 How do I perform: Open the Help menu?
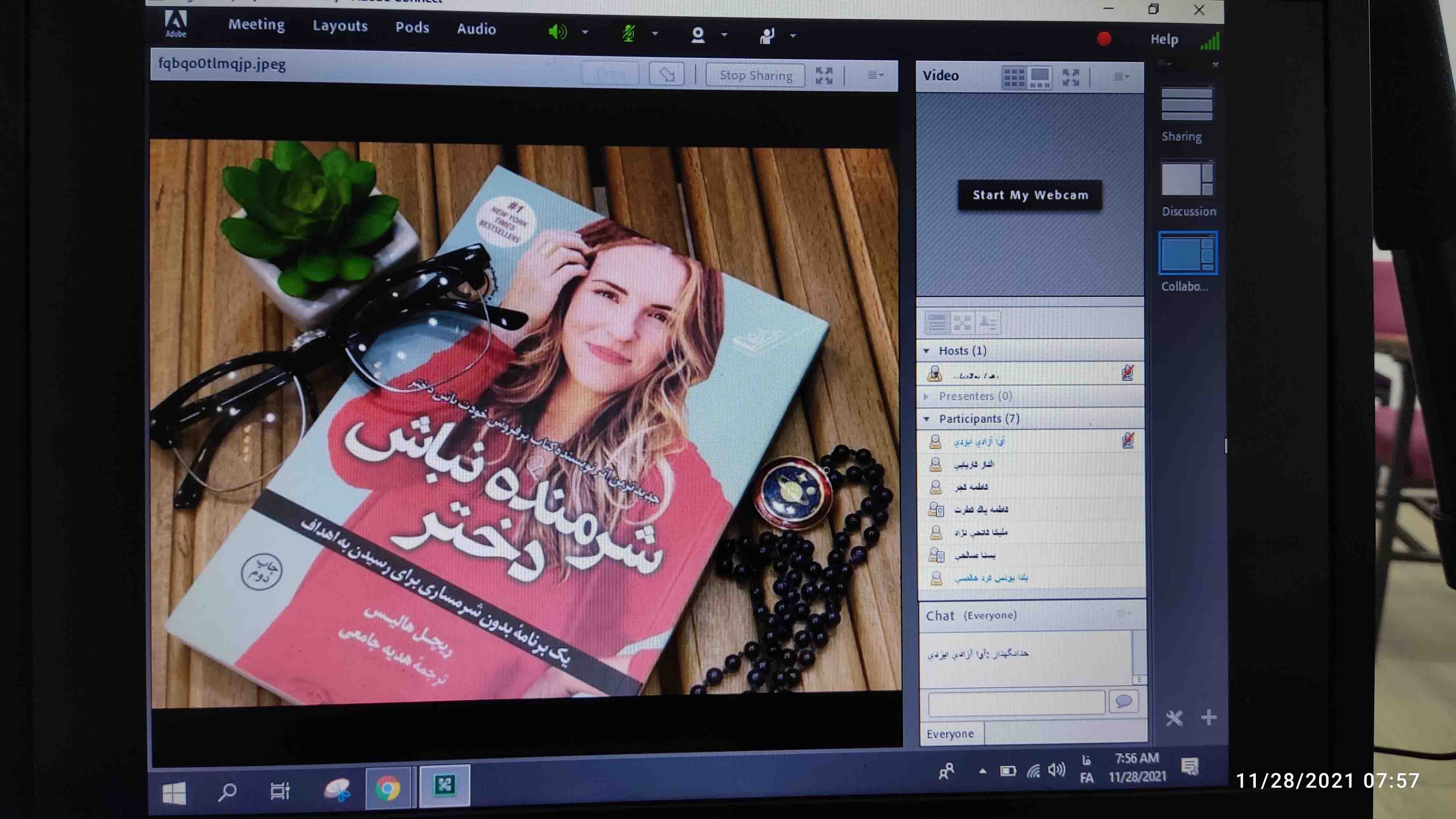tap(1164, 39)
